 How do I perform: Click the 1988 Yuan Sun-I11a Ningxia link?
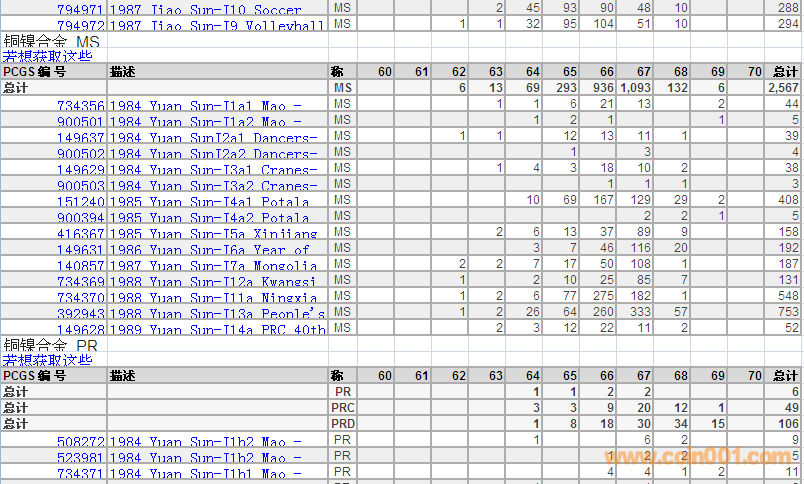212,298
